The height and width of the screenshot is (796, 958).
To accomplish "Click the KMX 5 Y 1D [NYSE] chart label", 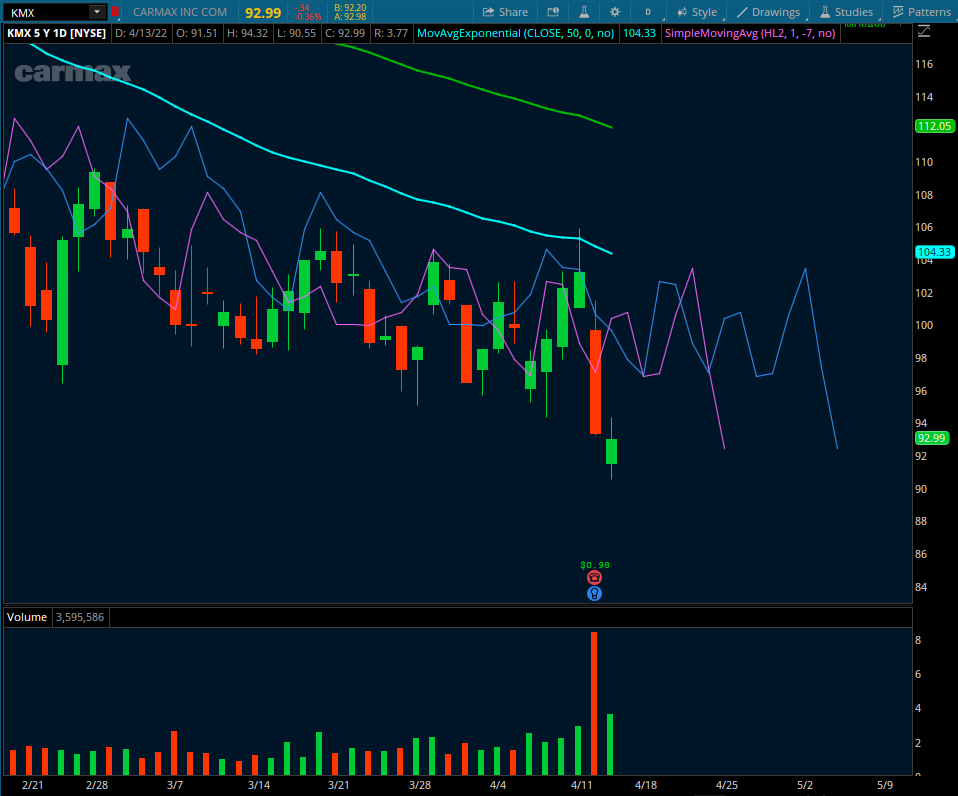I will (x=56, y=33).
